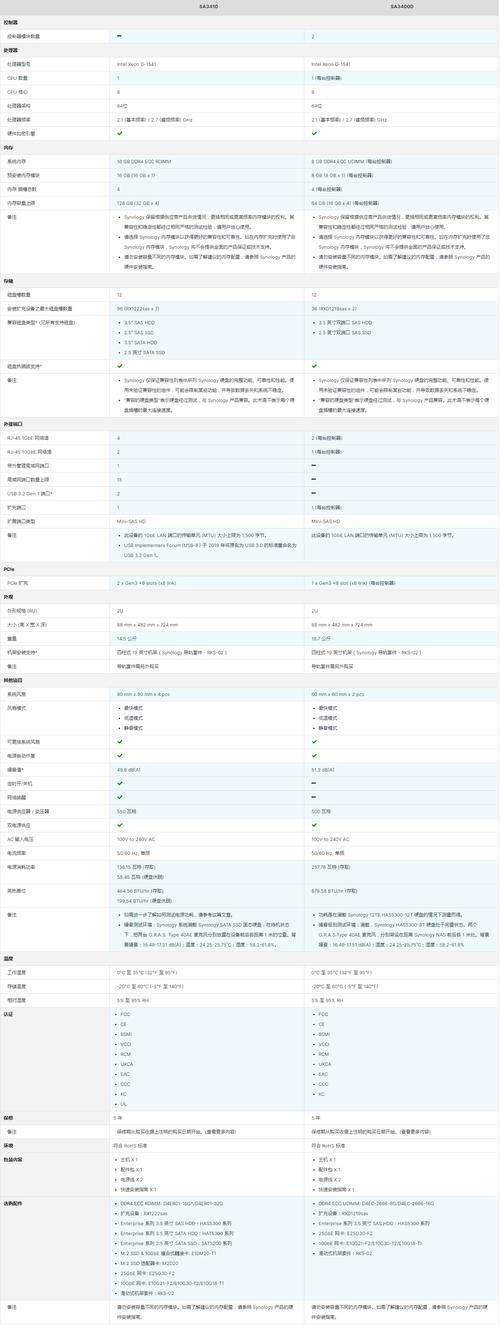Click the 电源自动恢复 checkmark under SA3400D
This screenshot has height=1326, width=500.
pos(314,756)
